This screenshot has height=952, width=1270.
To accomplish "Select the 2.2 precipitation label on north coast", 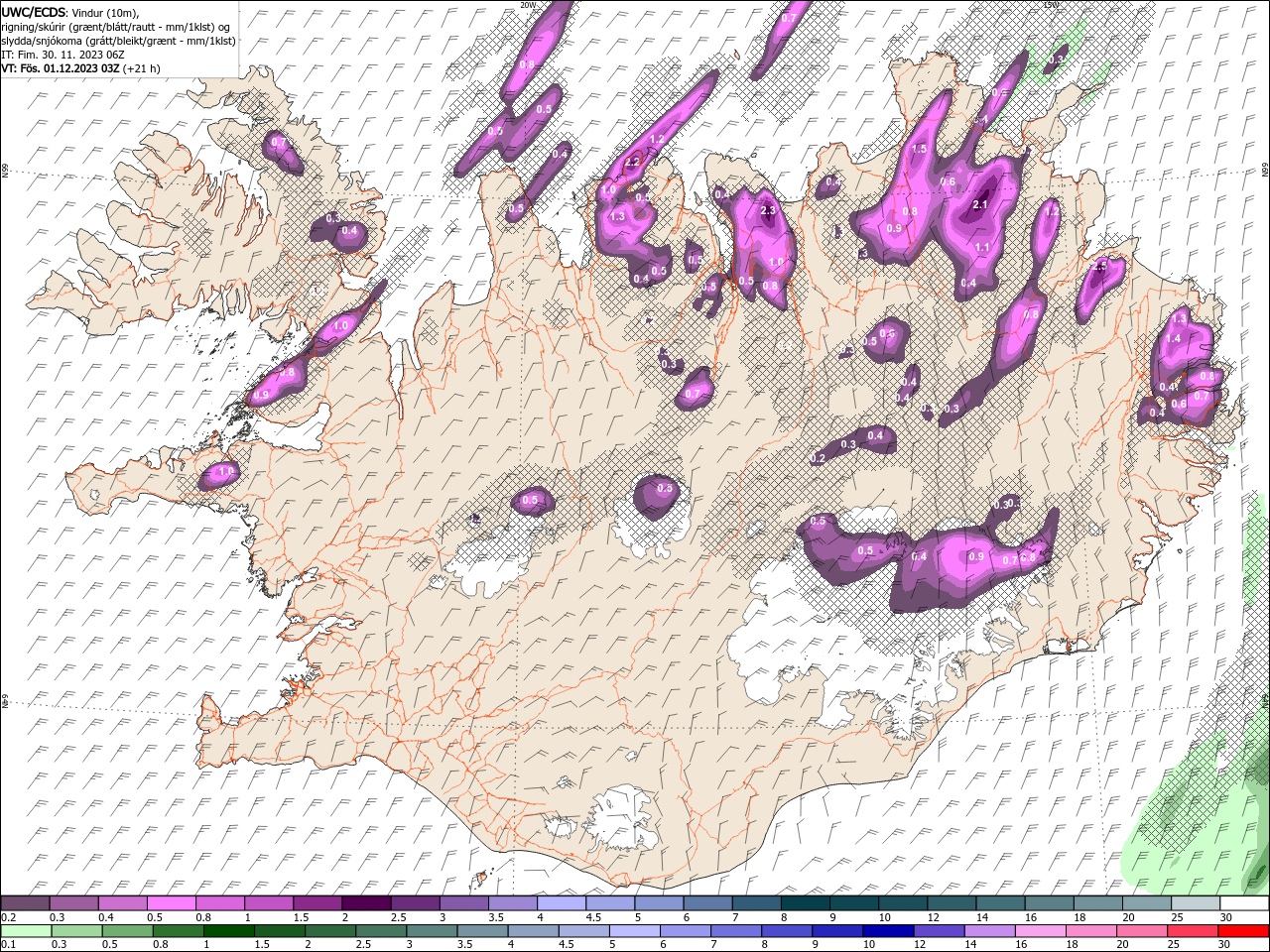I will (632, 162).
